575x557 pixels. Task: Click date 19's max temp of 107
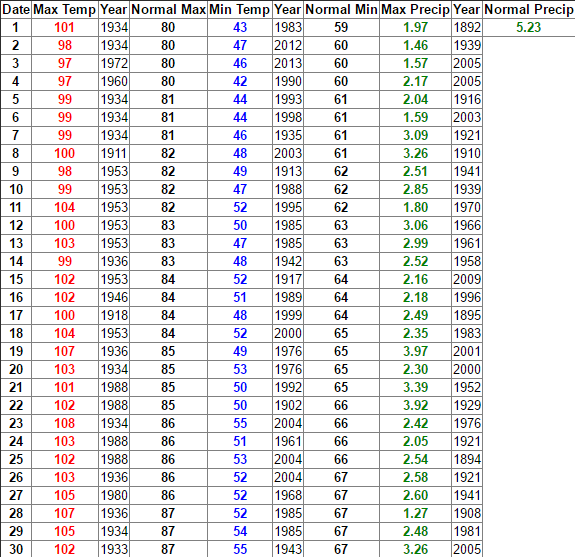[65, 351]
